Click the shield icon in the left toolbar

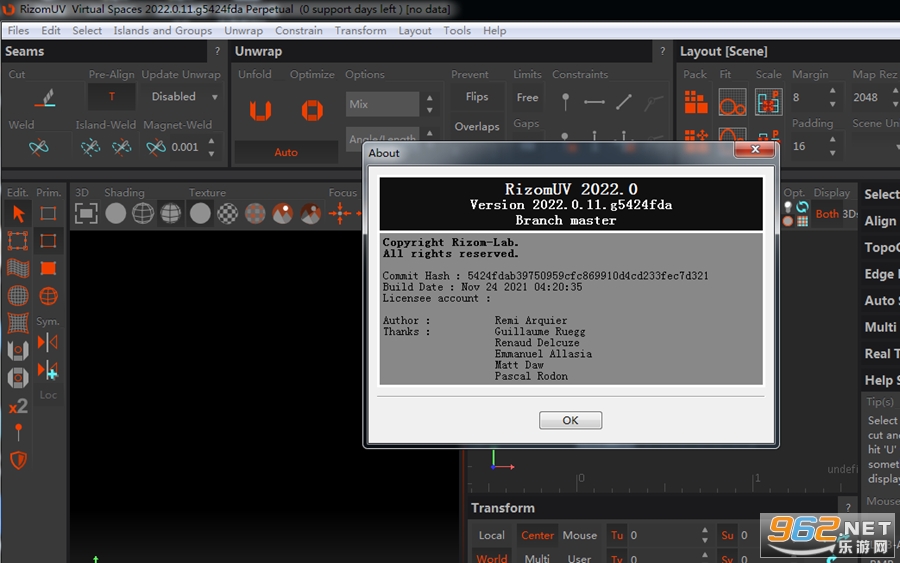(x=18, y=460)
